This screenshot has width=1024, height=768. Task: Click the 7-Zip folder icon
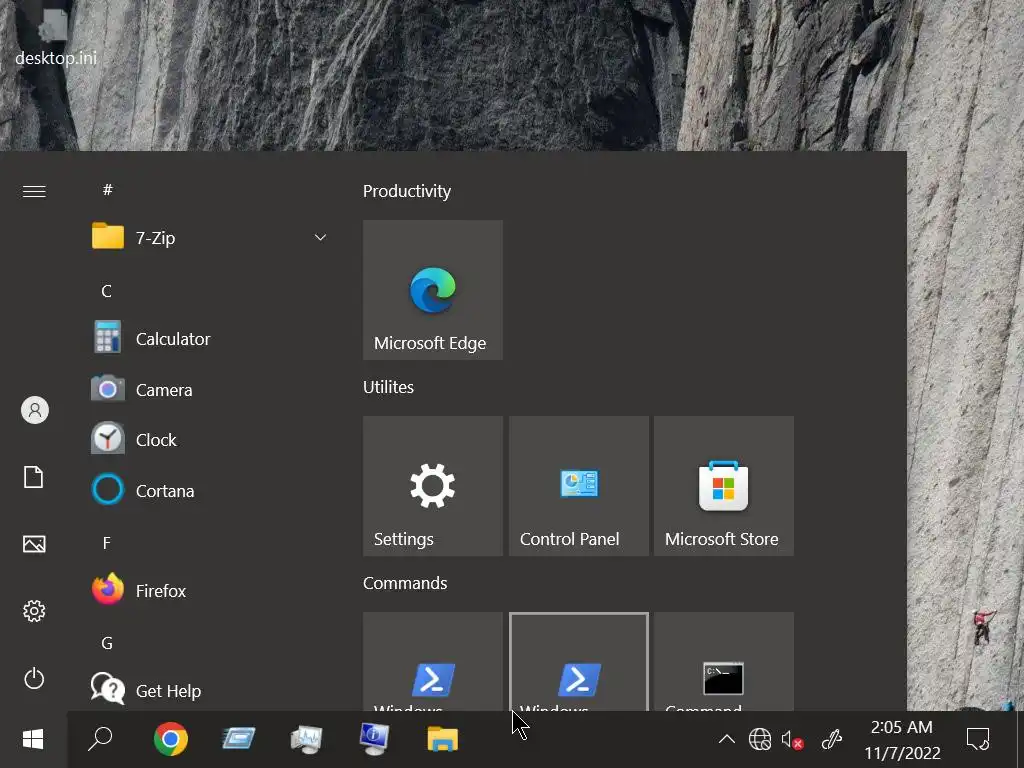[108, 236]
